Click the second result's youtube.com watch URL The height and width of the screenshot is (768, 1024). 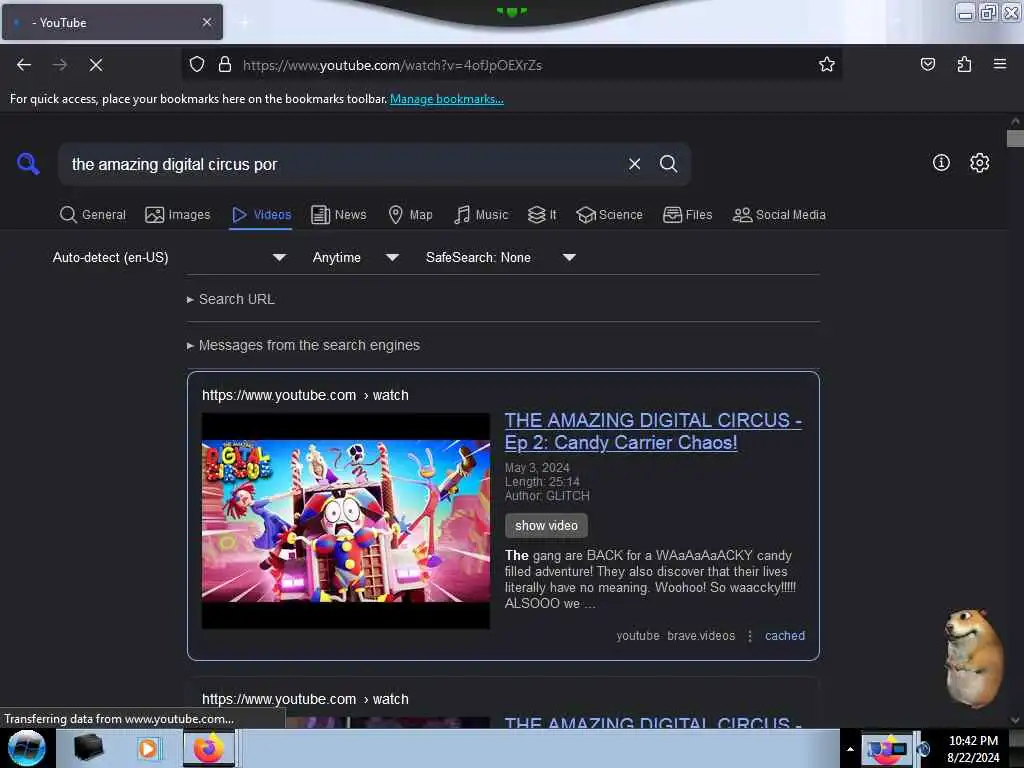click(305, 699)
